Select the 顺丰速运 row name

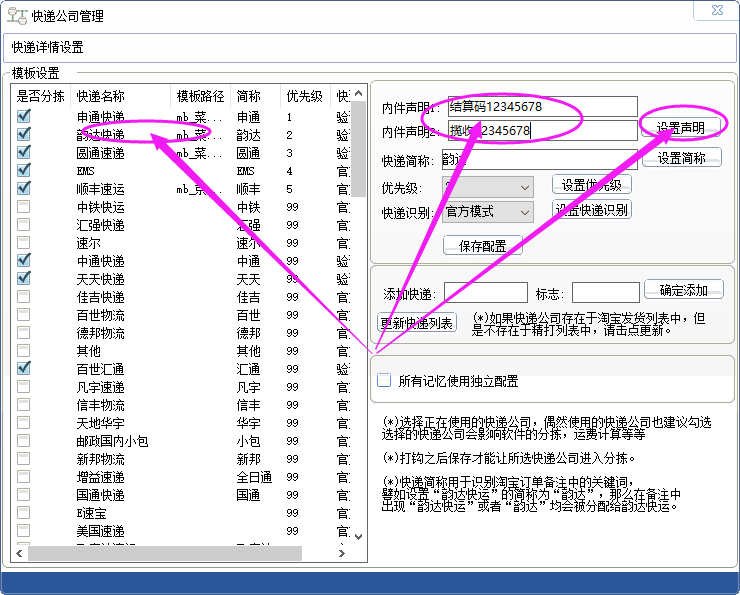coord(101,189)
